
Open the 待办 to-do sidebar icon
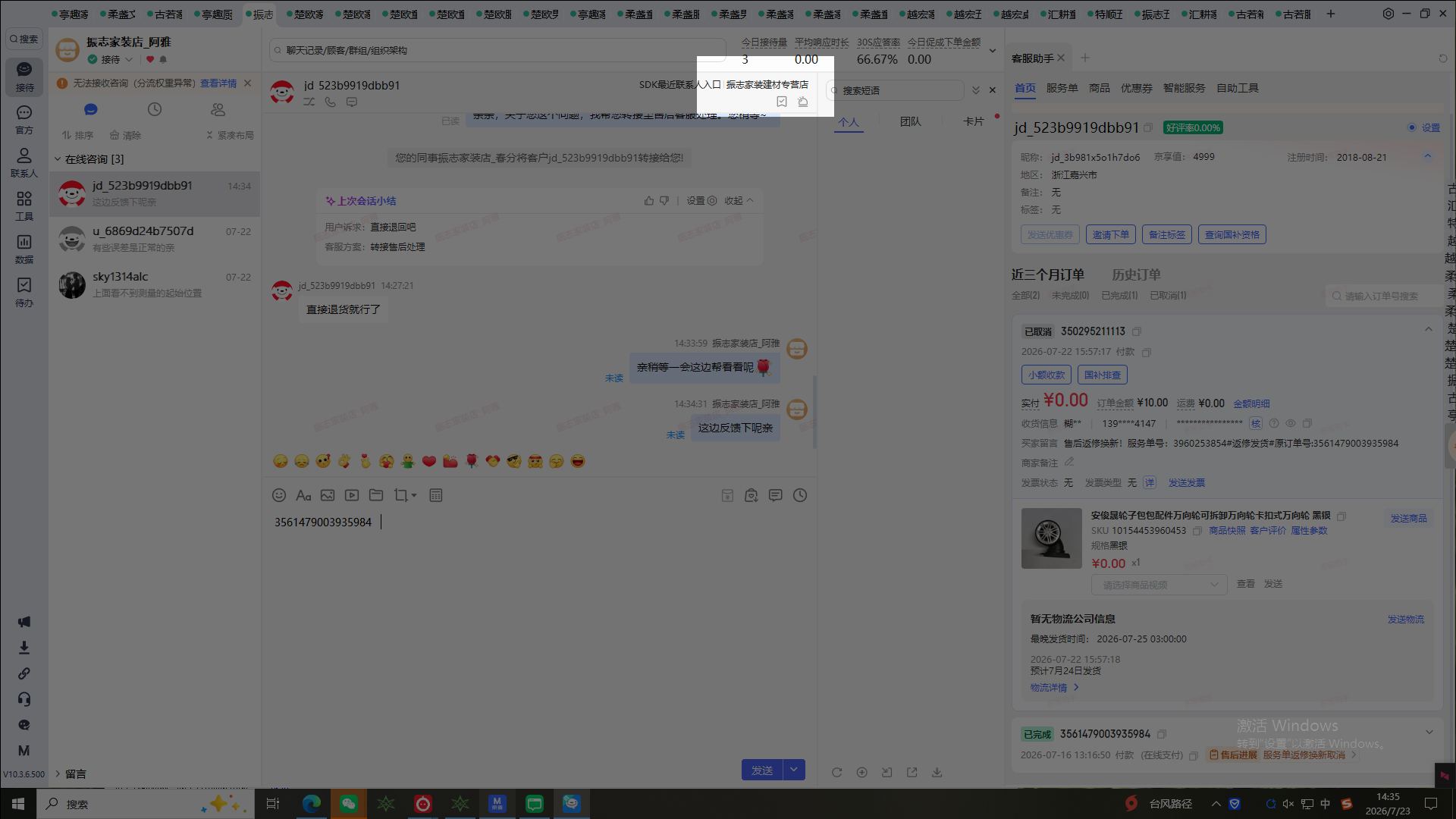(24, 293)
